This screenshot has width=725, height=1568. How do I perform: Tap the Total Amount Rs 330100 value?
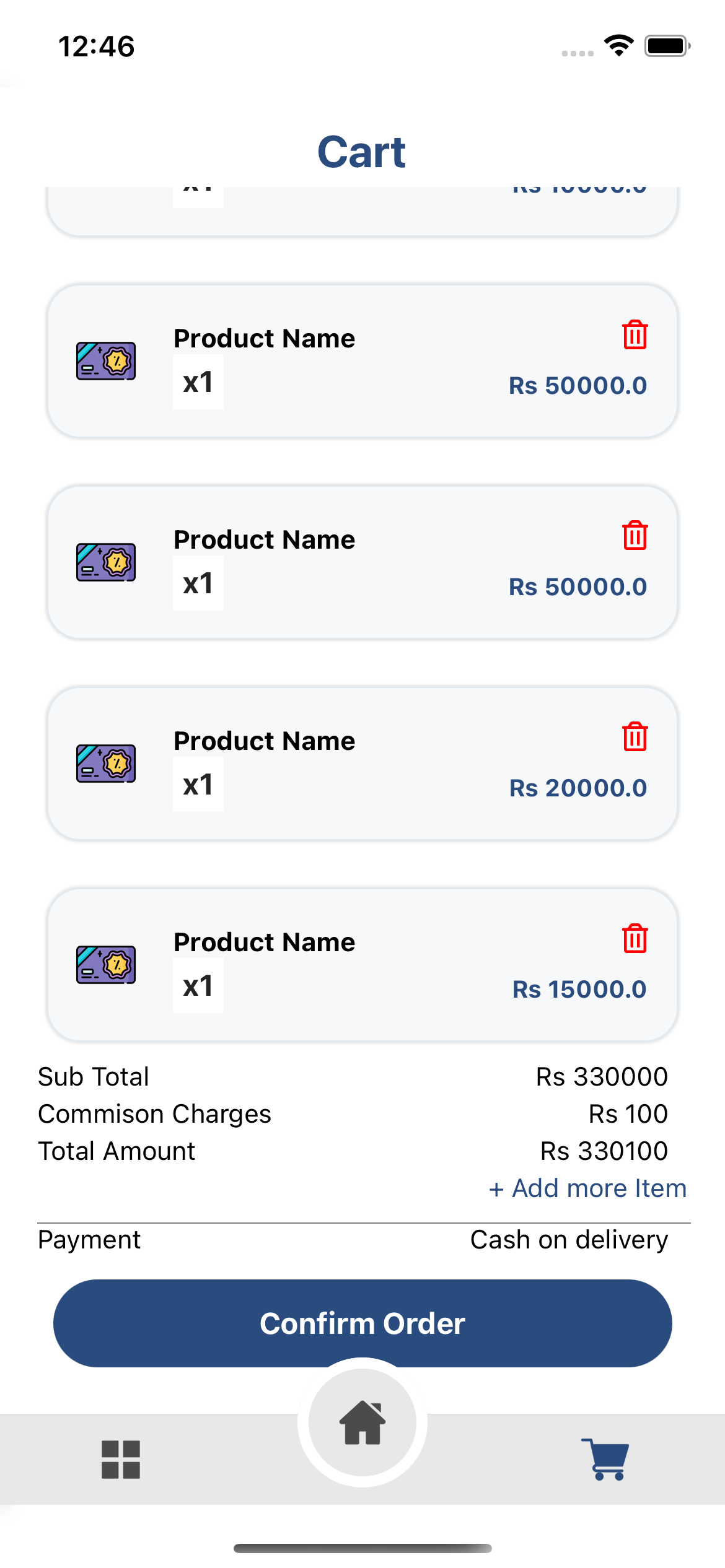click(x=604, y=1151)
